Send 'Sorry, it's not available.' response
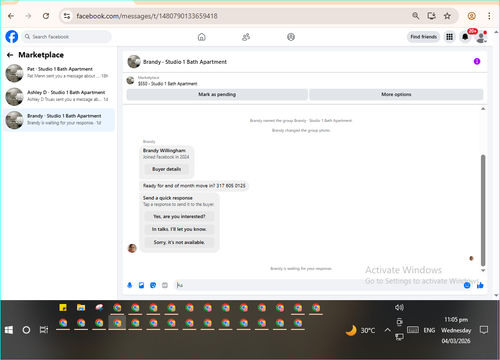This screenshot has height=360, width=500. tap(179, 242)
